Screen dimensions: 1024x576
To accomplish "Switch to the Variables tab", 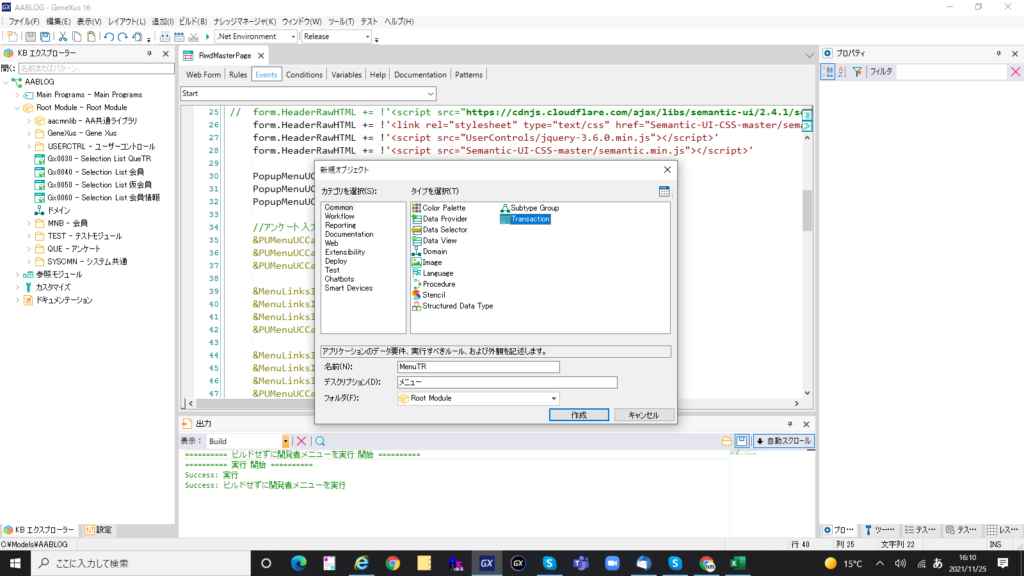I will (346, 75).
